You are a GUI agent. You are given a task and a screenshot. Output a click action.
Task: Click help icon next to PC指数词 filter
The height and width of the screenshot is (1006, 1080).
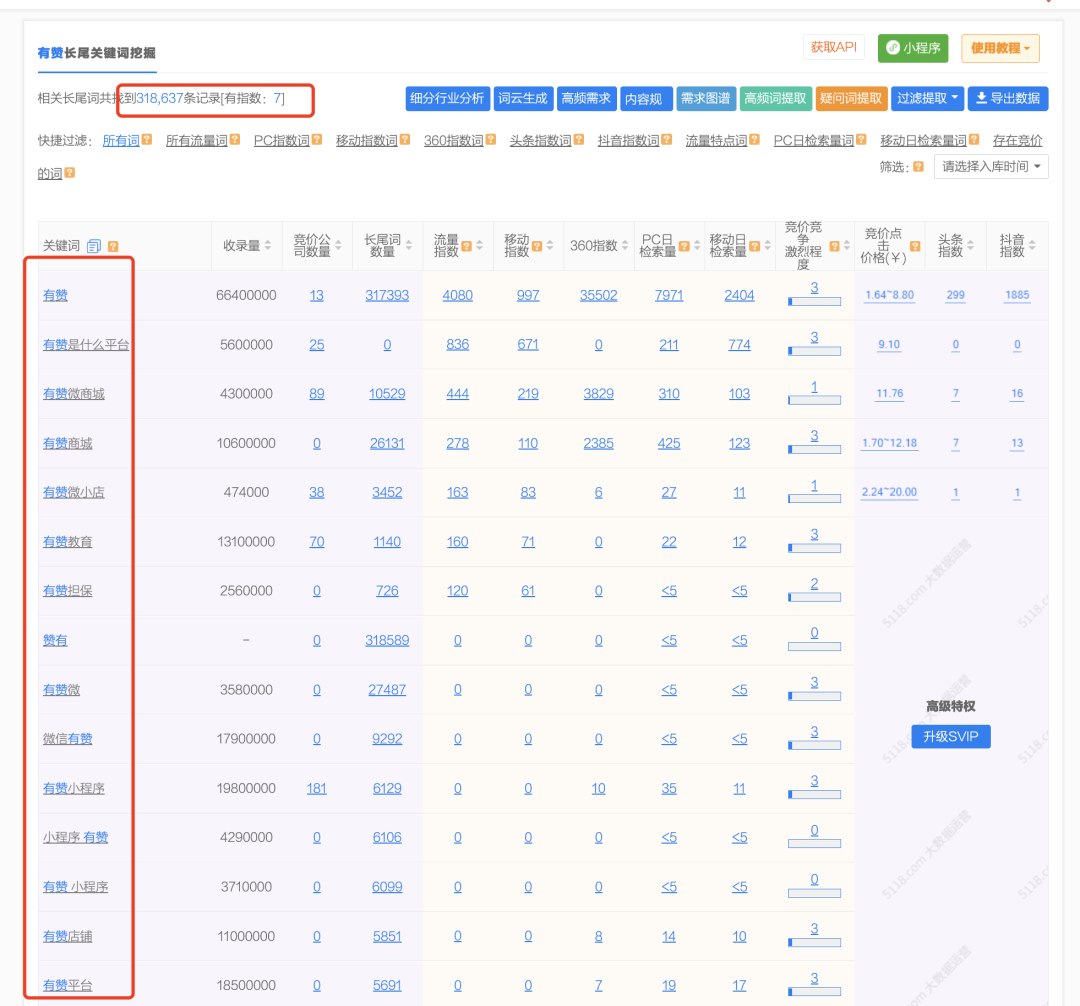[x=317, y=140]
